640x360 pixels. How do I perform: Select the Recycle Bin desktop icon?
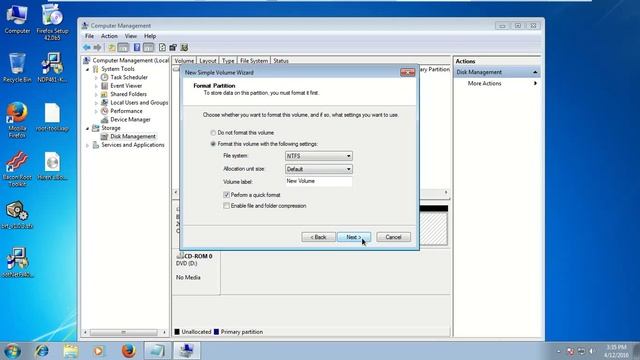tap(17, 68)
